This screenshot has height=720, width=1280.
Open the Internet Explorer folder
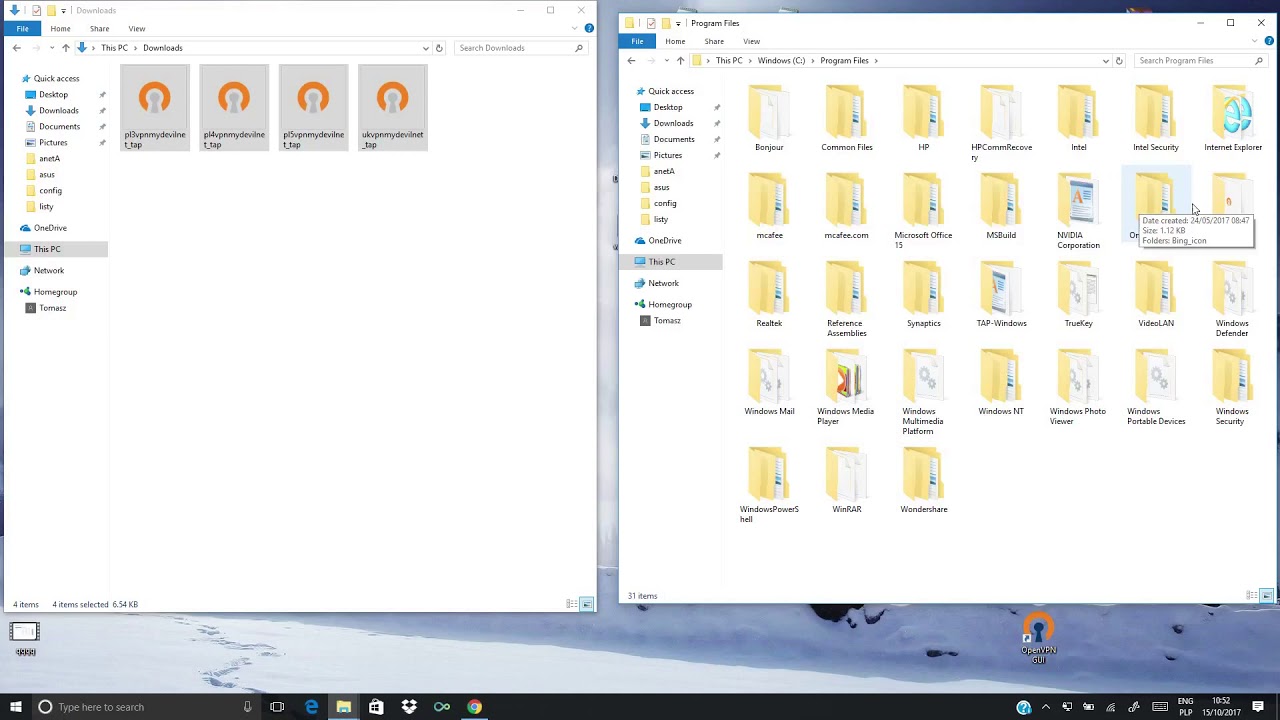point(1232,119)
